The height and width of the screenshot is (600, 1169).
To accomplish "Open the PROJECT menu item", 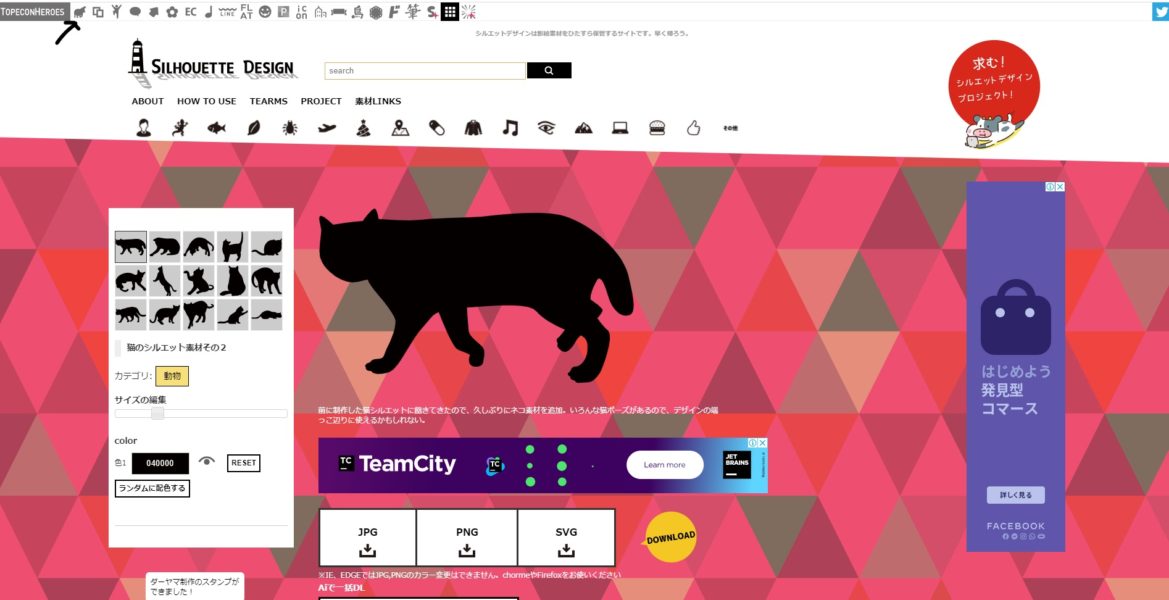I will point(321,101).
